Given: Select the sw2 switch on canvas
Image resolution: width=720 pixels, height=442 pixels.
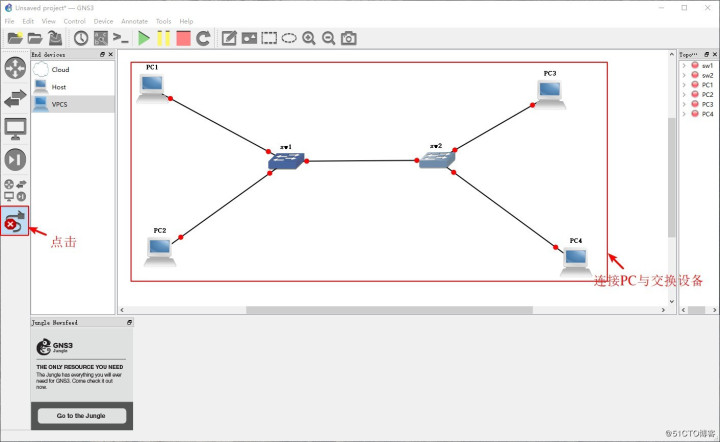Looking at the screenshot, I should tap(437, 159).
